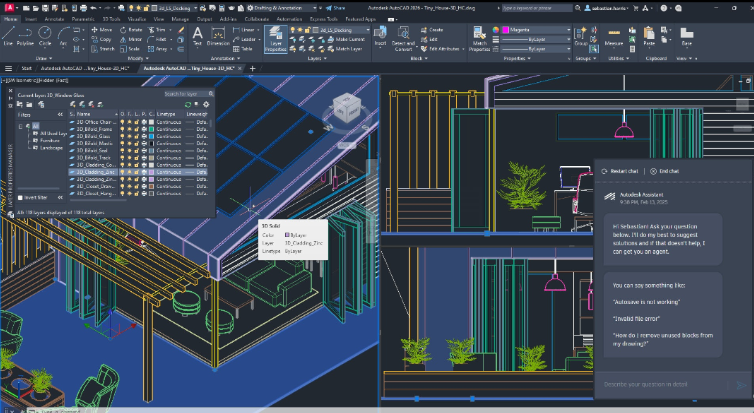The image size is (754, 413).
Task: Select the Manage ribbon tab
Action: (x=180, y=19)
